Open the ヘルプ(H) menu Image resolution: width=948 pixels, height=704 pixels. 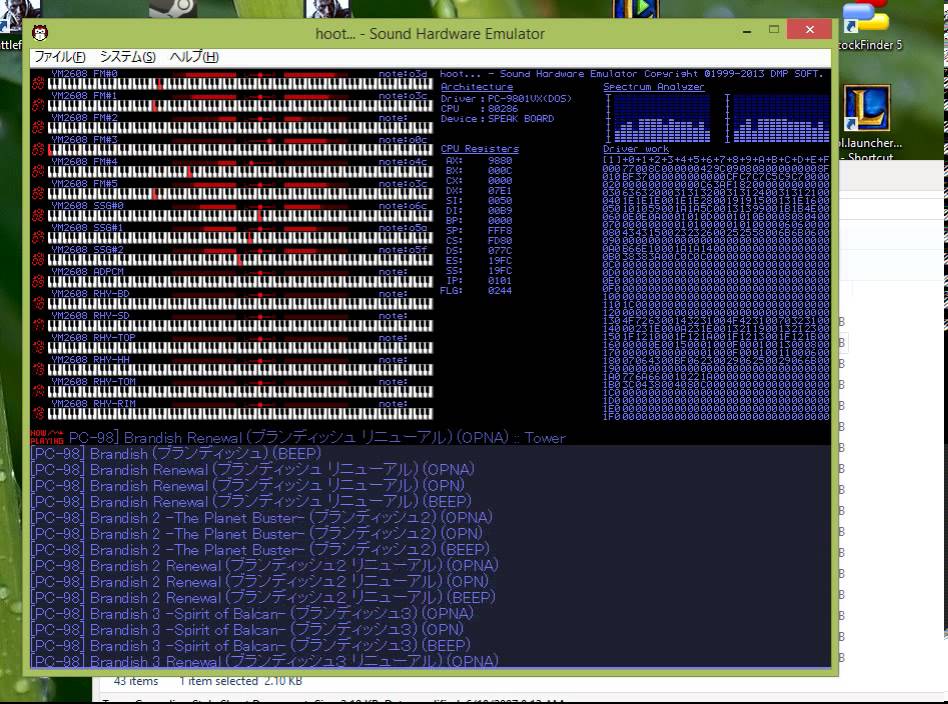[193, 57]
